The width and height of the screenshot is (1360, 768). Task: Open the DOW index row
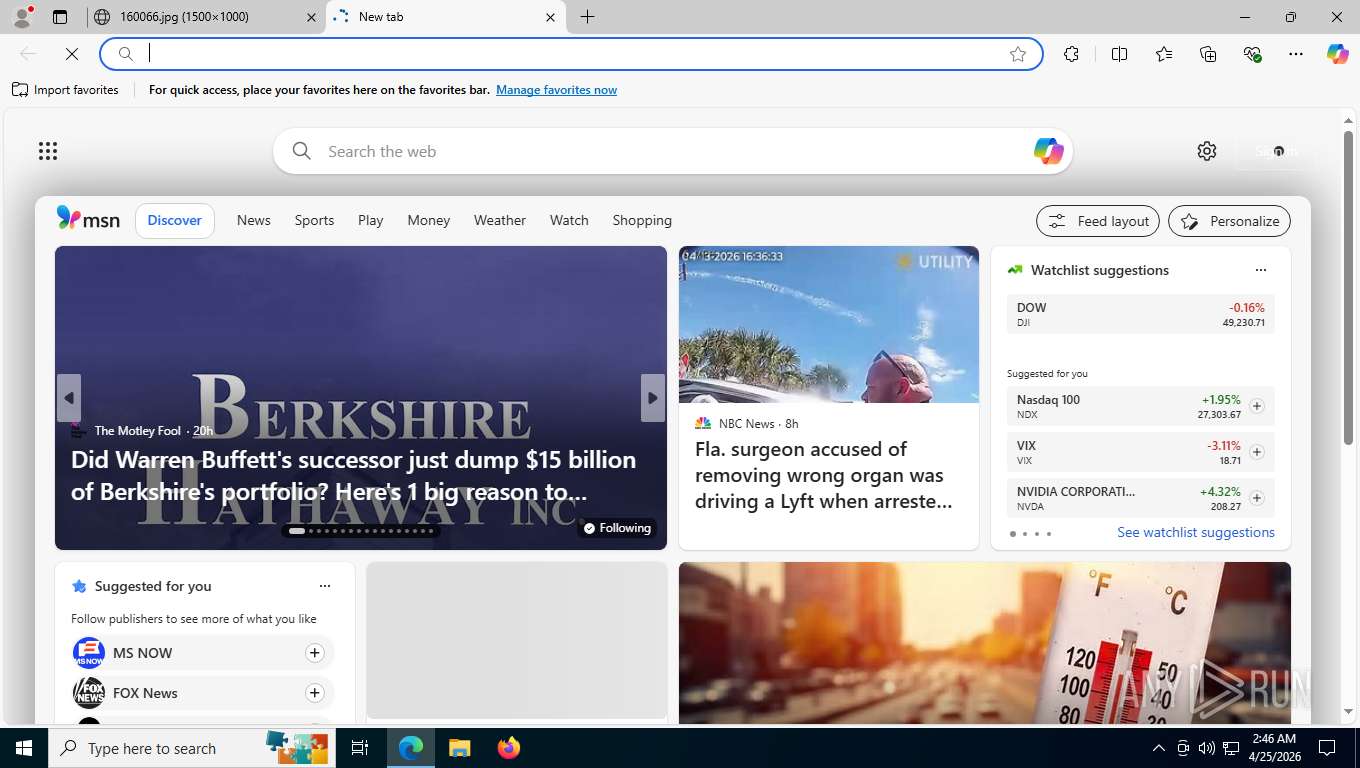pos(1141,314)
